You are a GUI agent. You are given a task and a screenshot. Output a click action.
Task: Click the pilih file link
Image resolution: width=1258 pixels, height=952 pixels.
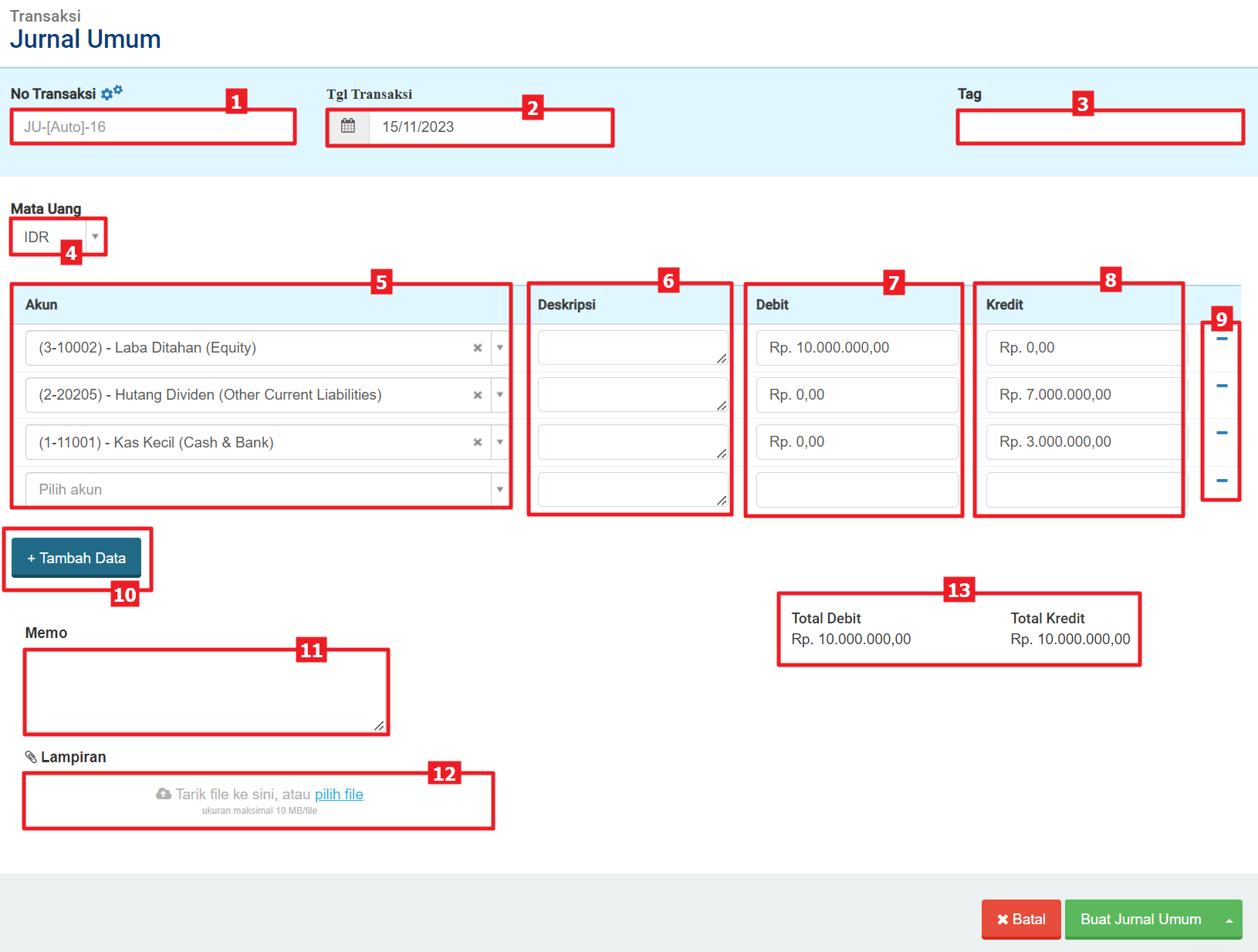point(339,794)
